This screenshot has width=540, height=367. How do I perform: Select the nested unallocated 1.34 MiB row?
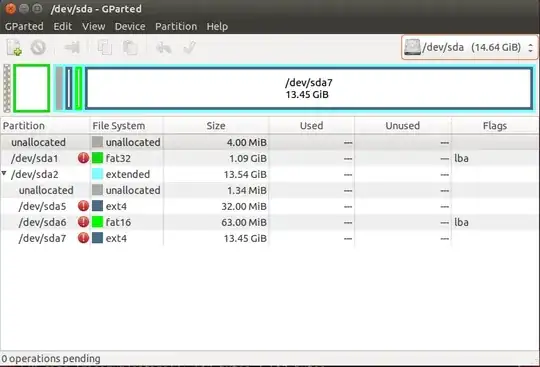coord(270,190)
